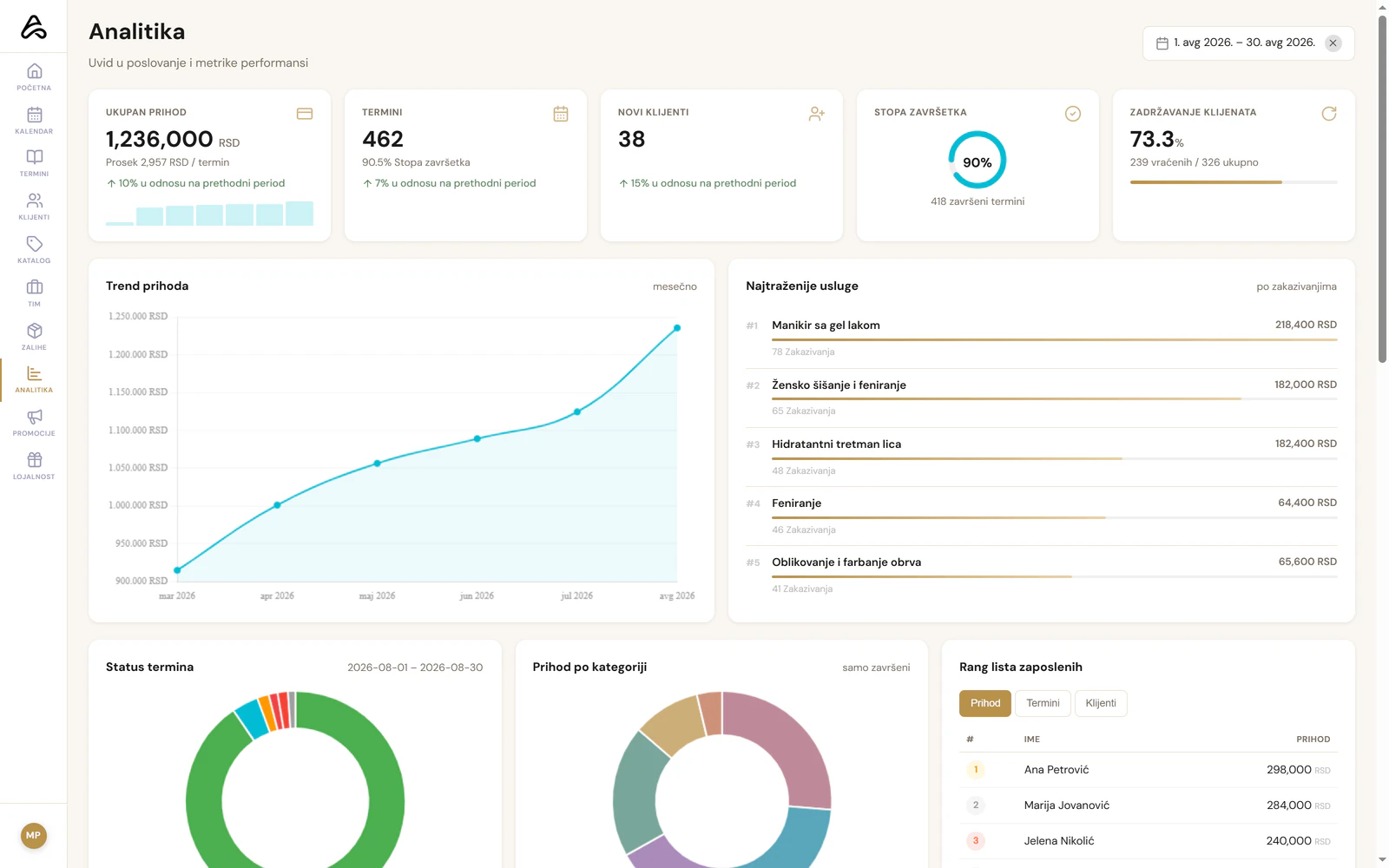Click Hidratantni tretman lica service name
This screenshot has width=1389, height=868.
click(x=836, y=444)
